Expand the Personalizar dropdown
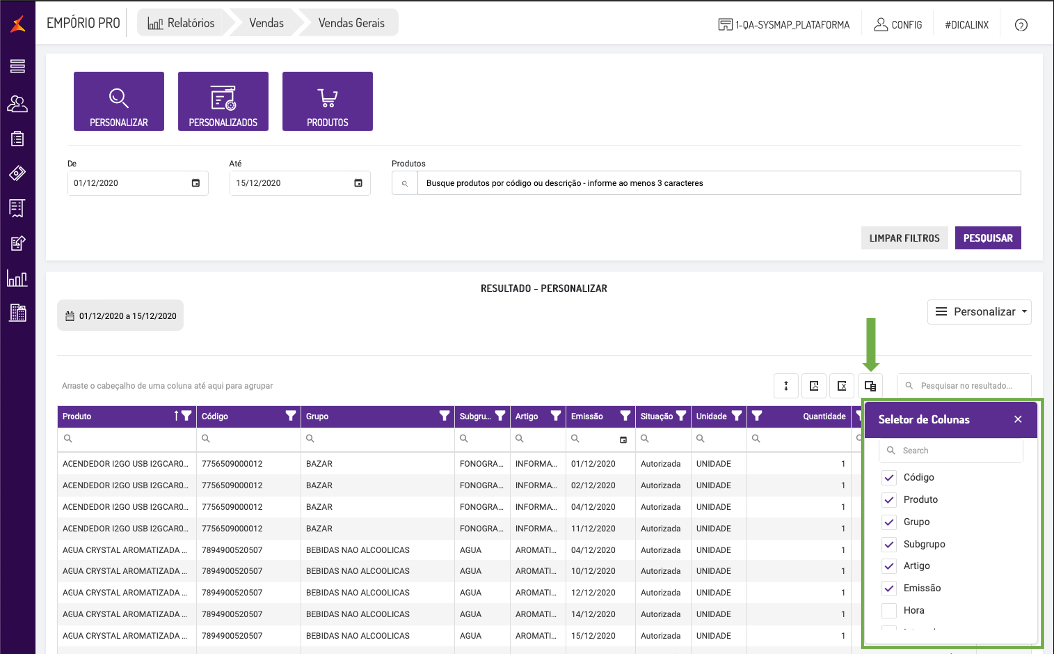Viewport: 1054px width, 654px height. (x=979, y=312)
